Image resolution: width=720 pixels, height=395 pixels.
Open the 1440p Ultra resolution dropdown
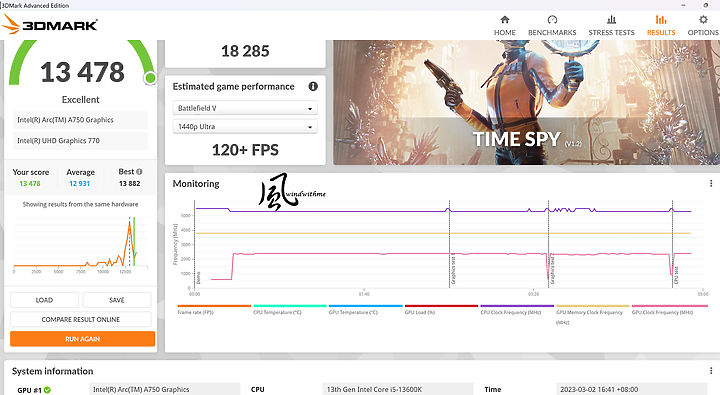tap(245, 126)
